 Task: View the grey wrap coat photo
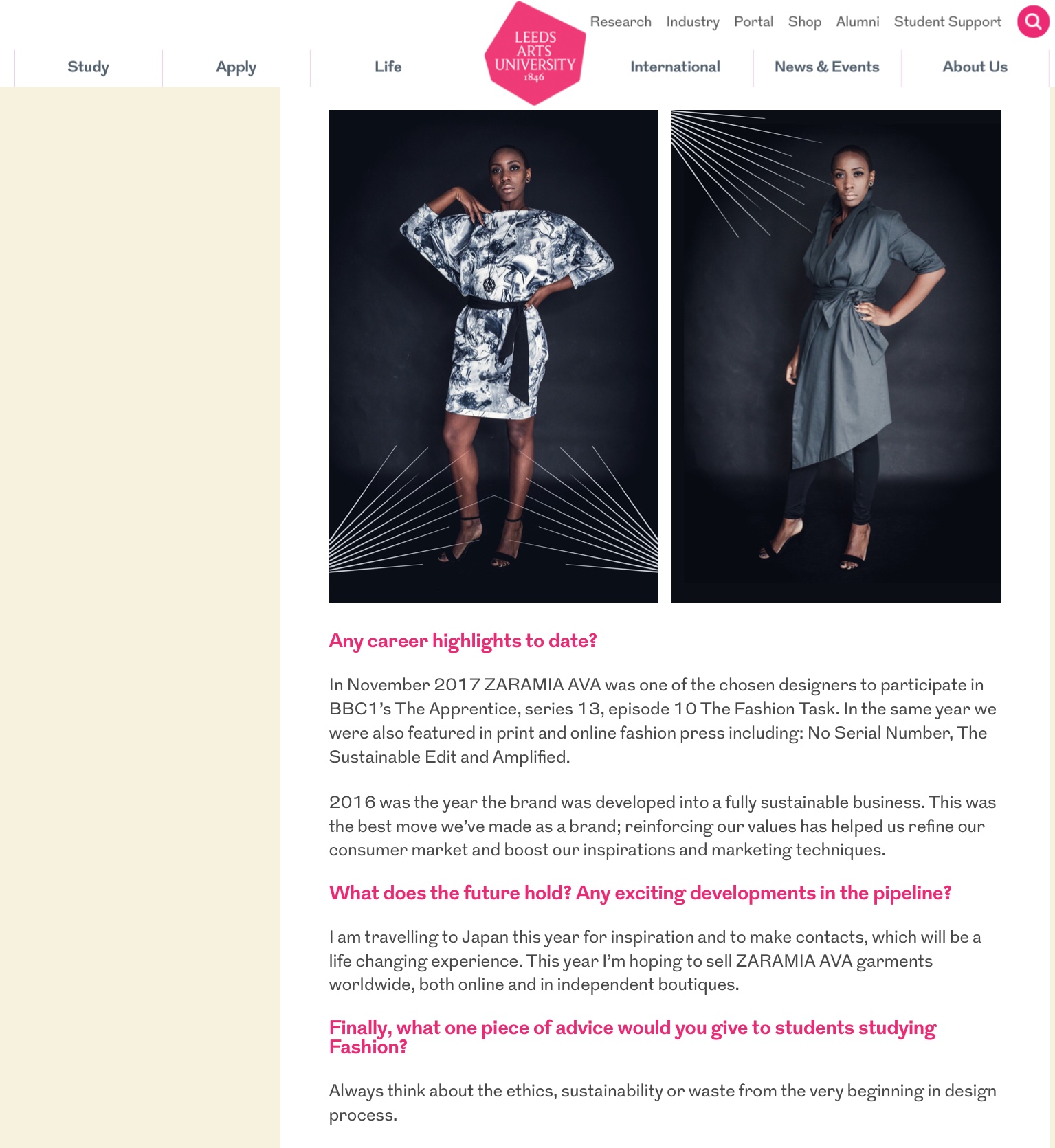click(x=836, y=357)
